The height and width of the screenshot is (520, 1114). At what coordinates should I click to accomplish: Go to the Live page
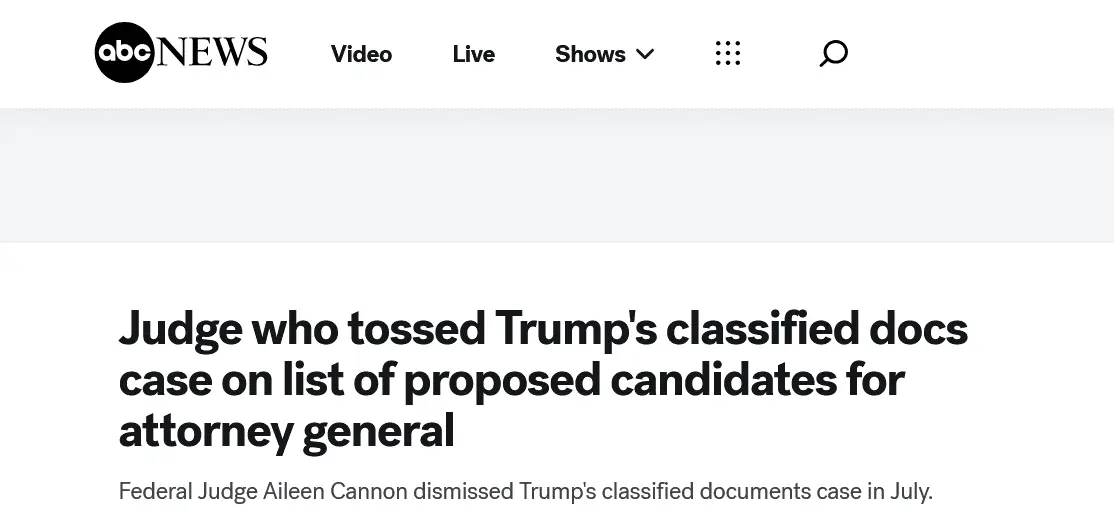[x=473, y=54]
